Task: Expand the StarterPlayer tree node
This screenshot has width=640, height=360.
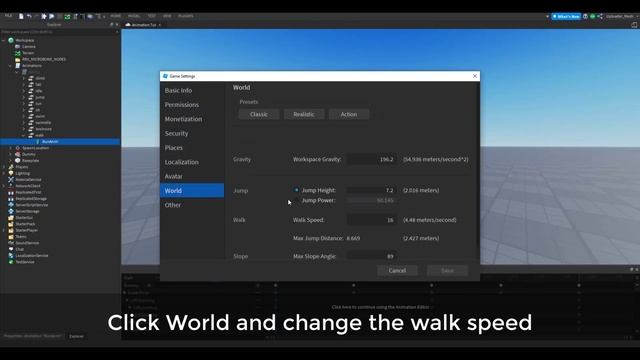Action: pyautogui.click(x=4, y=230)
